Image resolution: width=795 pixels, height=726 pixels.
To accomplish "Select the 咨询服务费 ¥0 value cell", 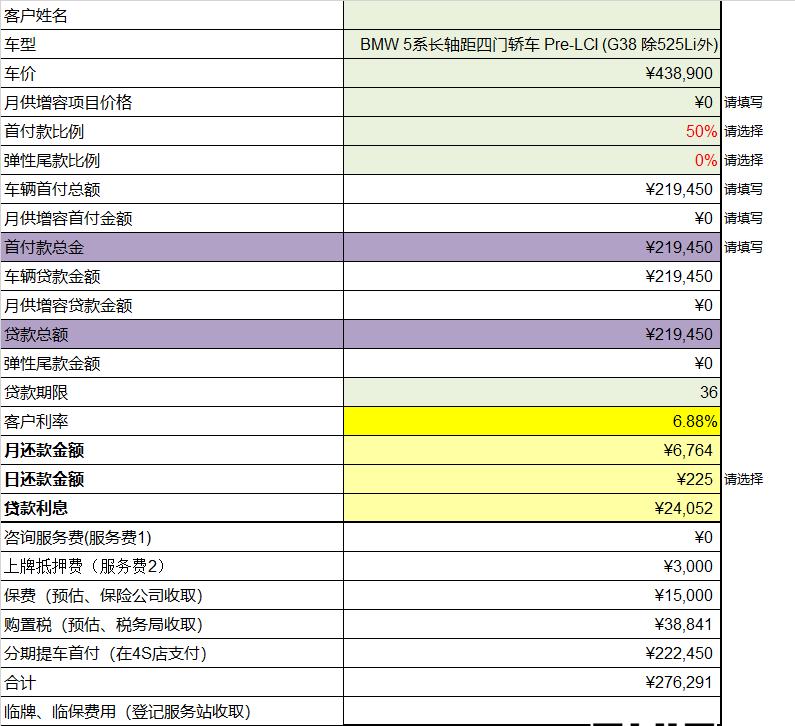I will pyautogui.click(x=532, y=537).
